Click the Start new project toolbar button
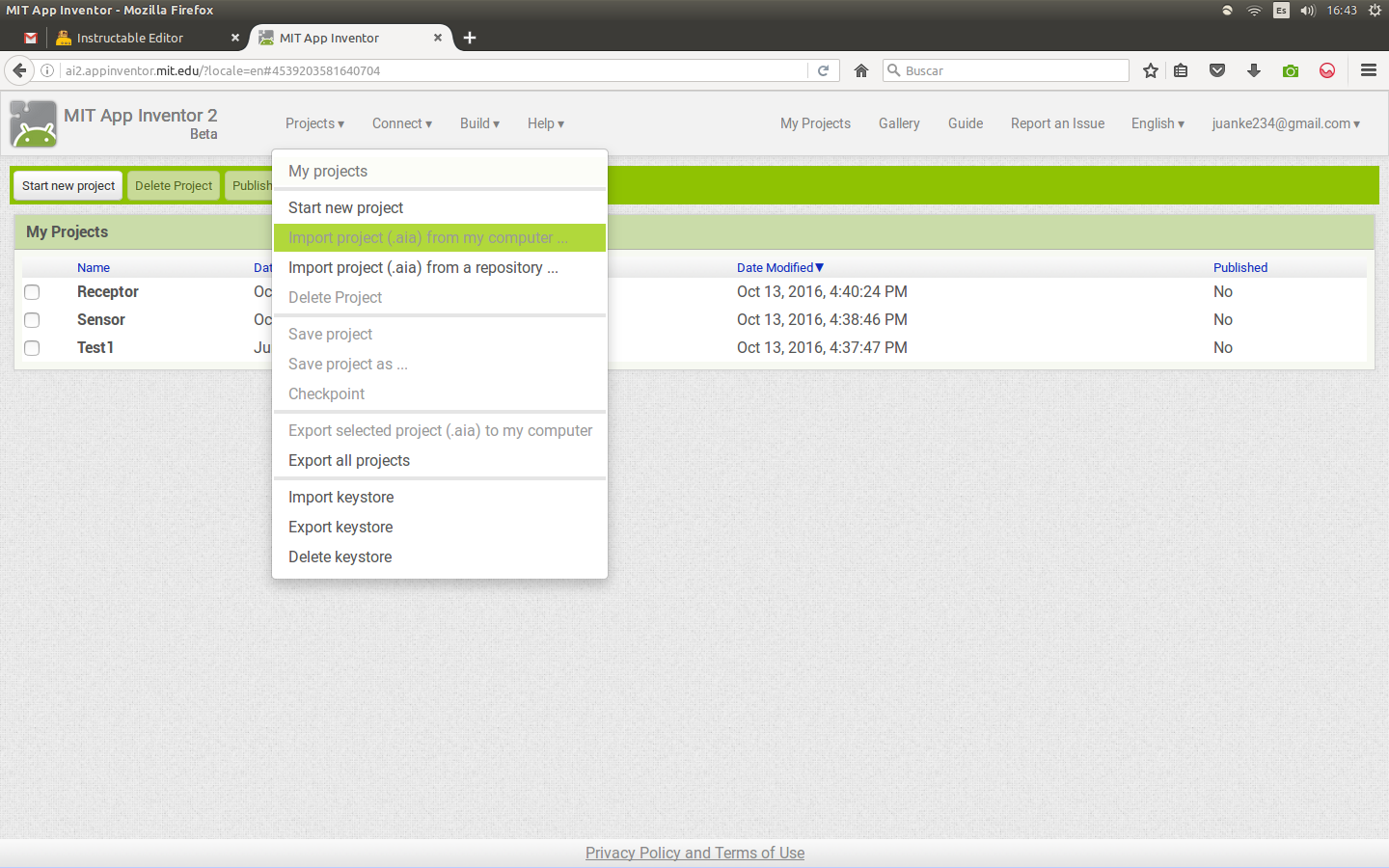The image size is (1389, 868). point(68,185)
